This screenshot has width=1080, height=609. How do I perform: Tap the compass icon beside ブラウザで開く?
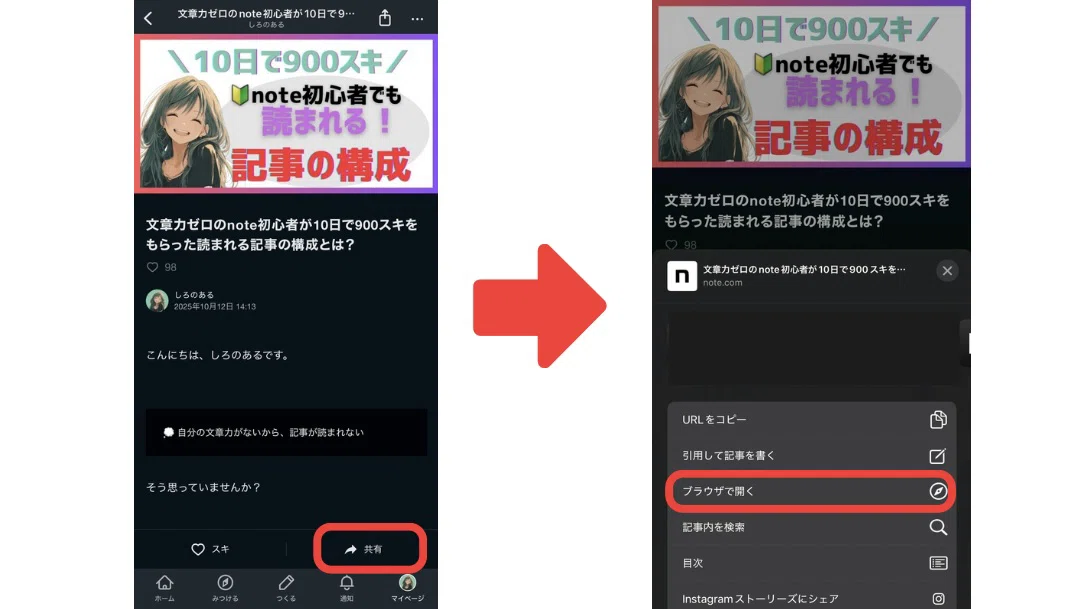[x=938, y=491]
